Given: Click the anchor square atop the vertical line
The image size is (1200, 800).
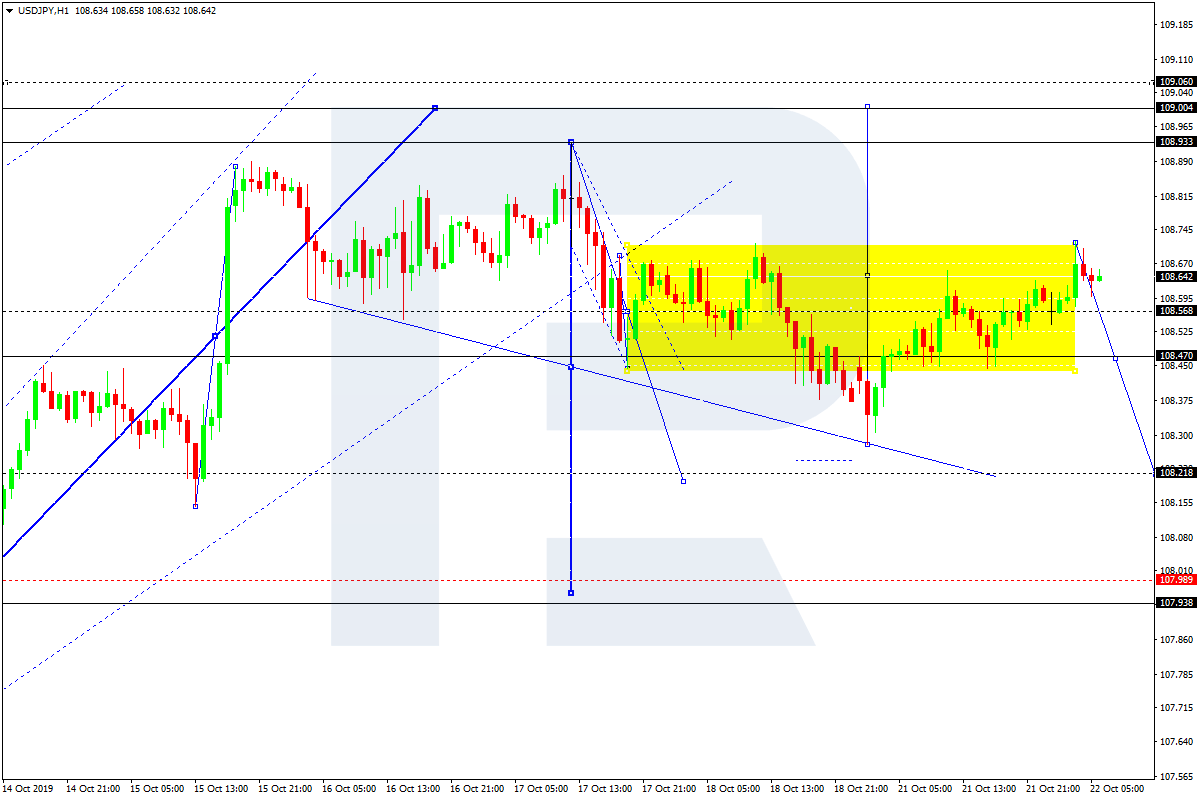Looking at the screenshot, I should [570, 142].
